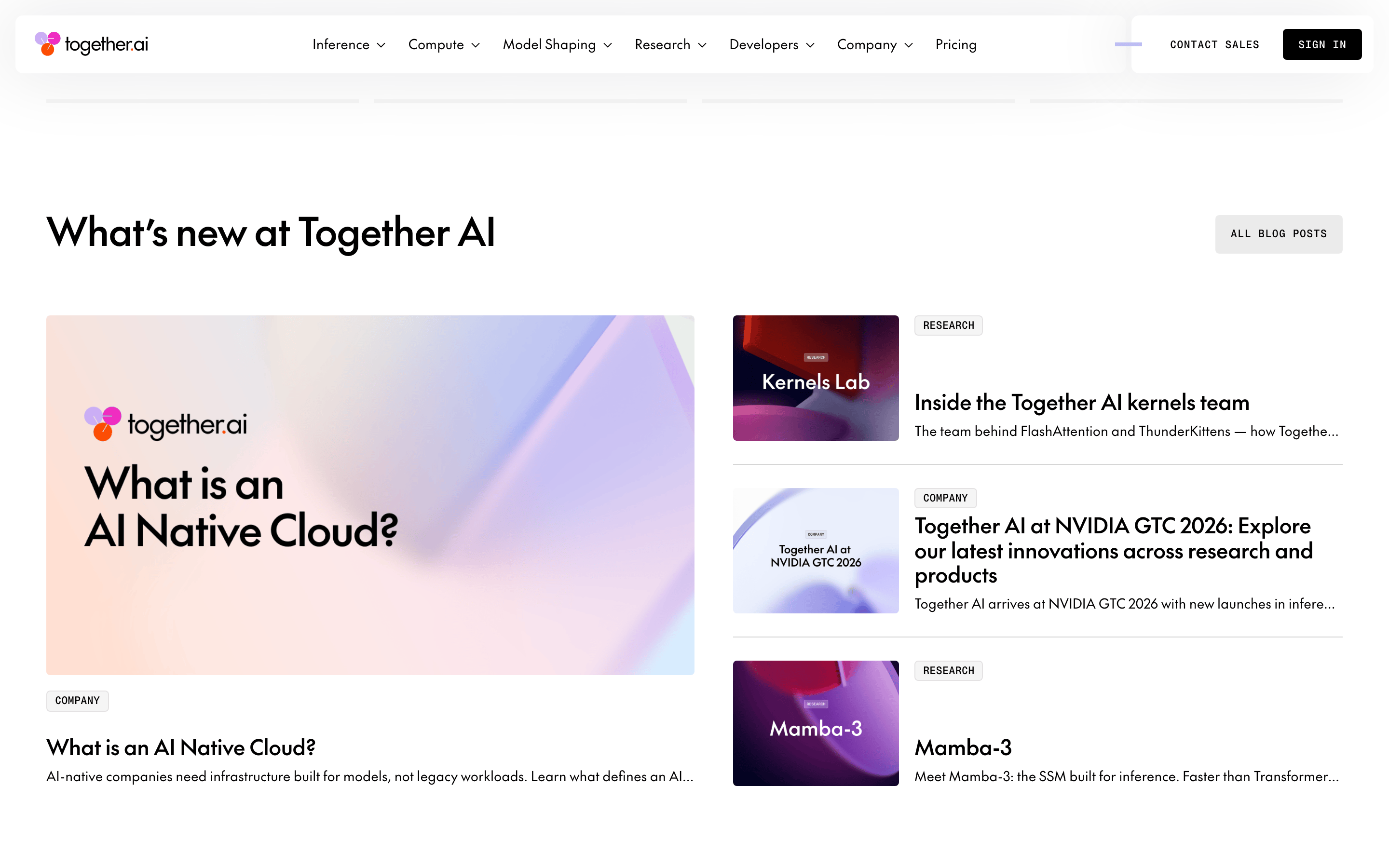Click the RESEARCH tag on the kernels post
The width and height of the screenshot is (1389, 868).
(948, 325)
